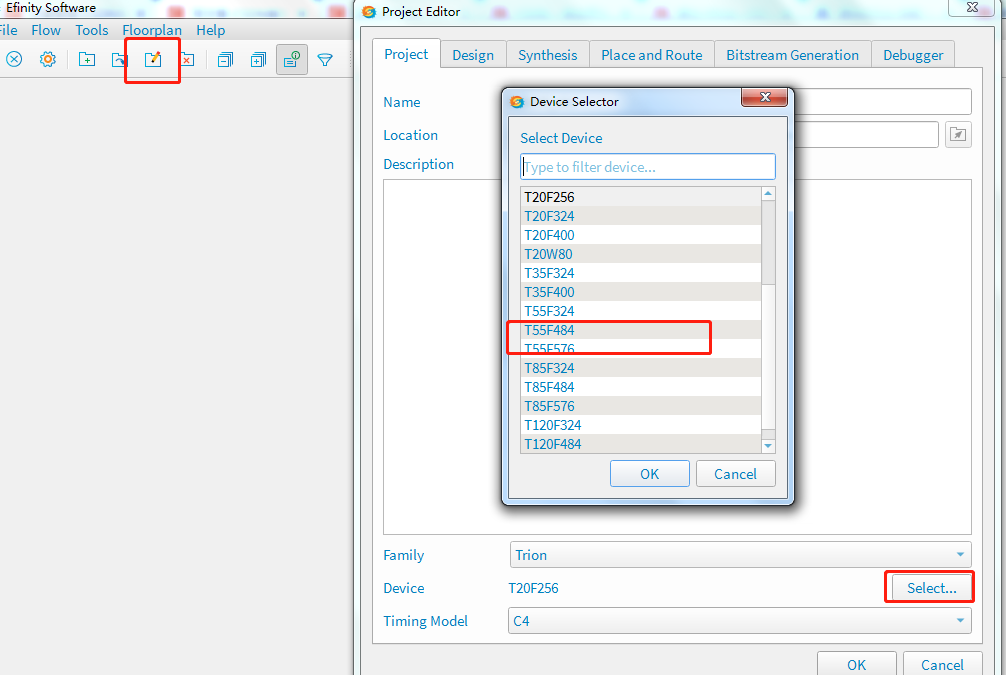Switch to the Debugger tab

(x=913, y=55)
